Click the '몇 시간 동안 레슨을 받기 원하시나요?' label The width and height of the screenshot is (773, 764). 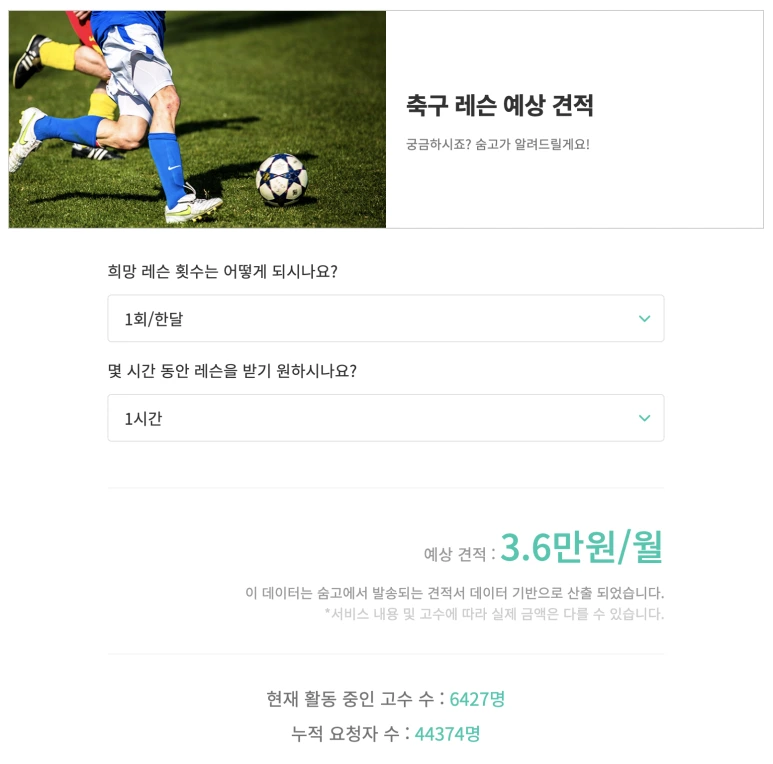pyautogui.click(x=232, y=371)
